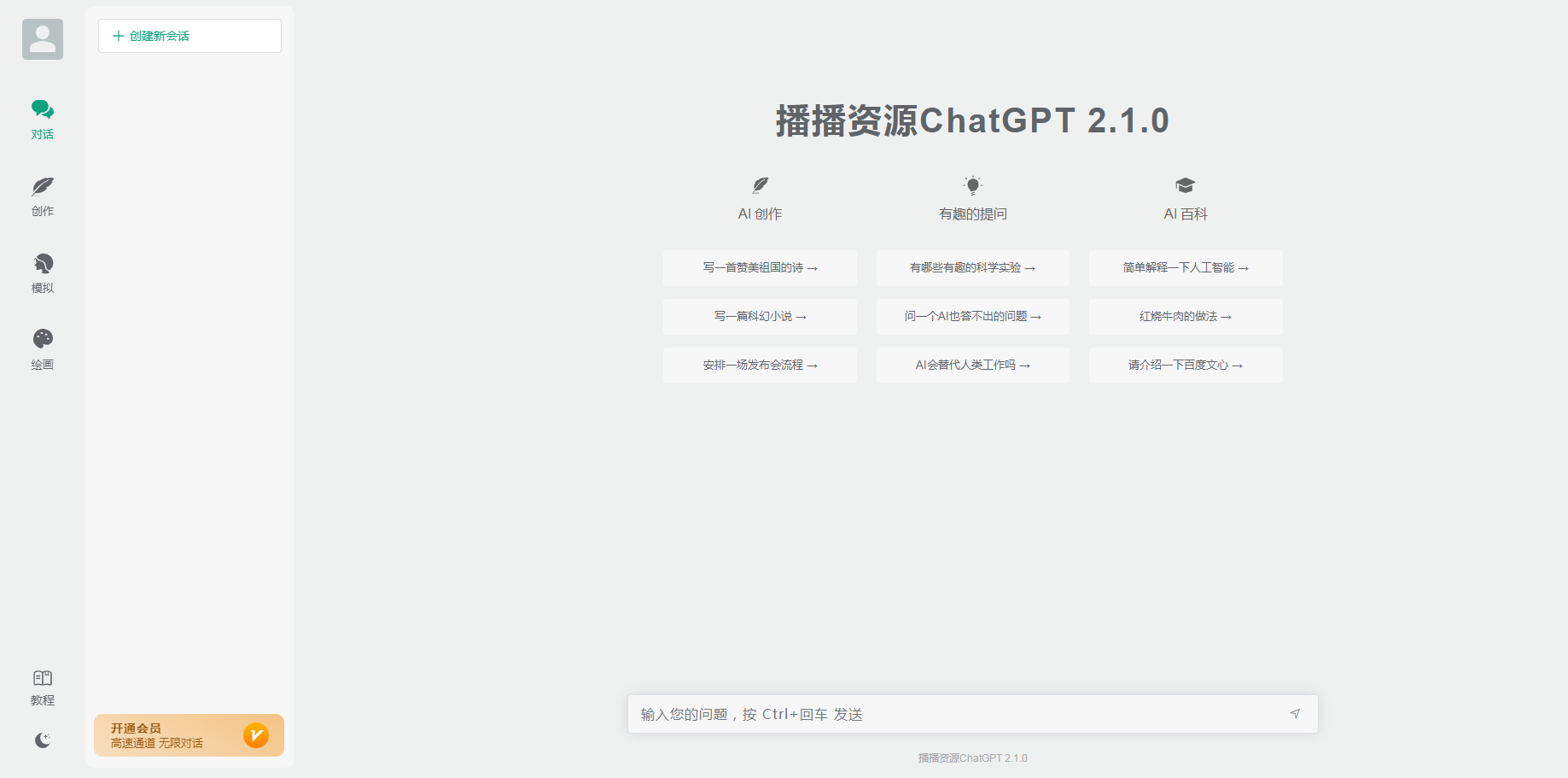The width and height of the screenshot is (1568, 778).
Task: Select prompt AI会替代人类工作吗
Action: click(x=973, y=366)
